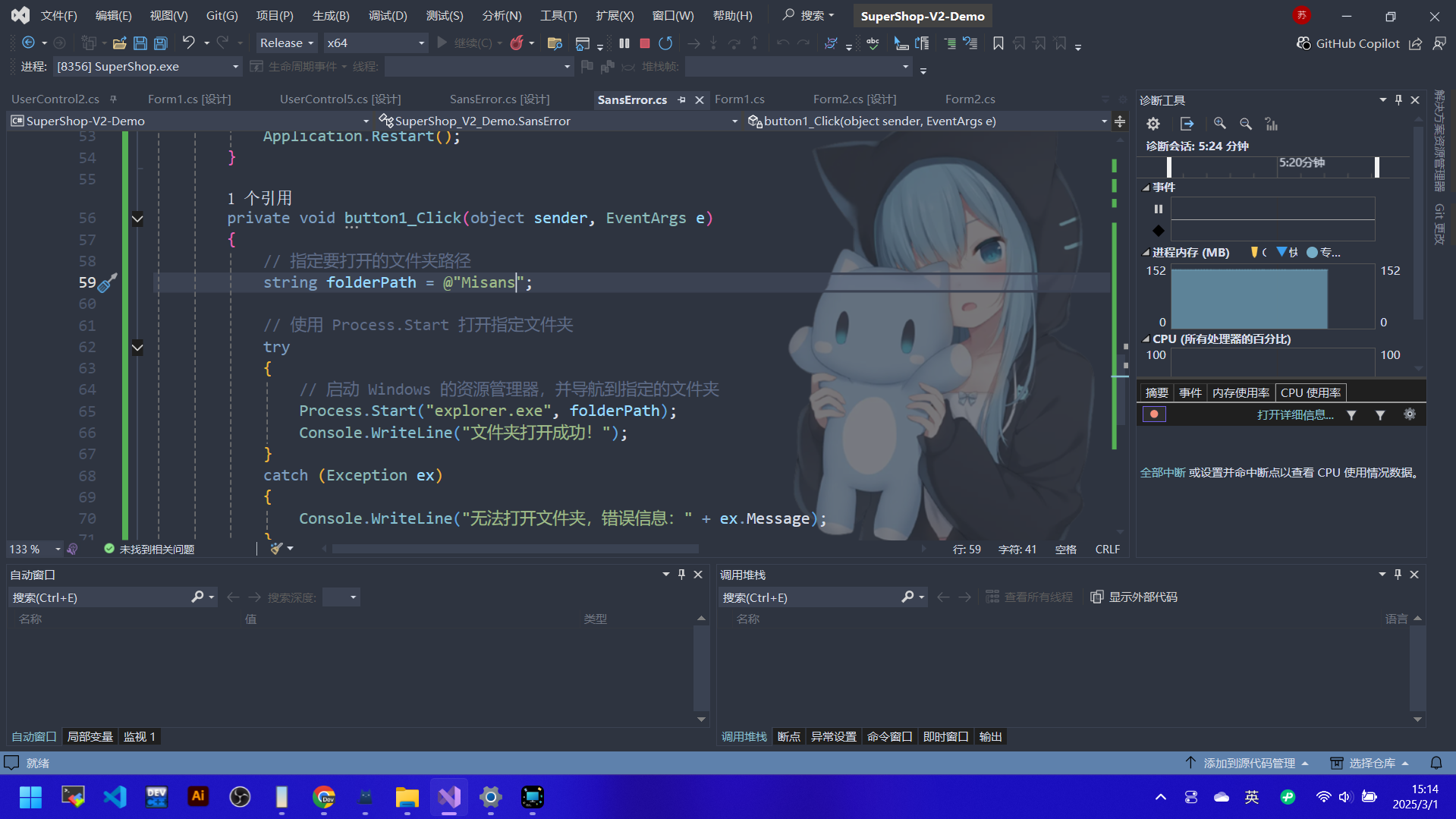Collapse the 事件 section in diagnostics
This screenshot has height=819, width=1456.
click(x=1146, y=187)
